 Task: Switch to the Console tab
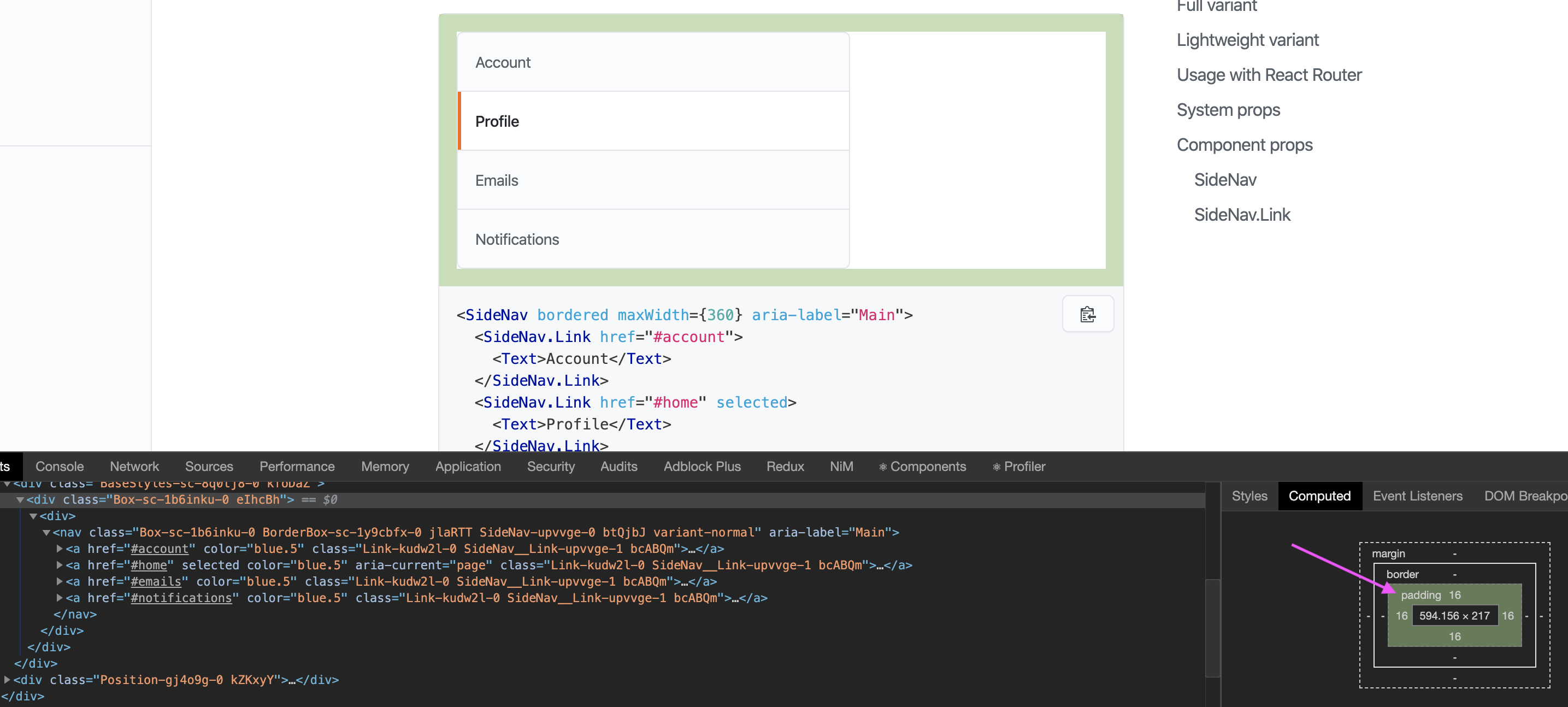(59, 467)
